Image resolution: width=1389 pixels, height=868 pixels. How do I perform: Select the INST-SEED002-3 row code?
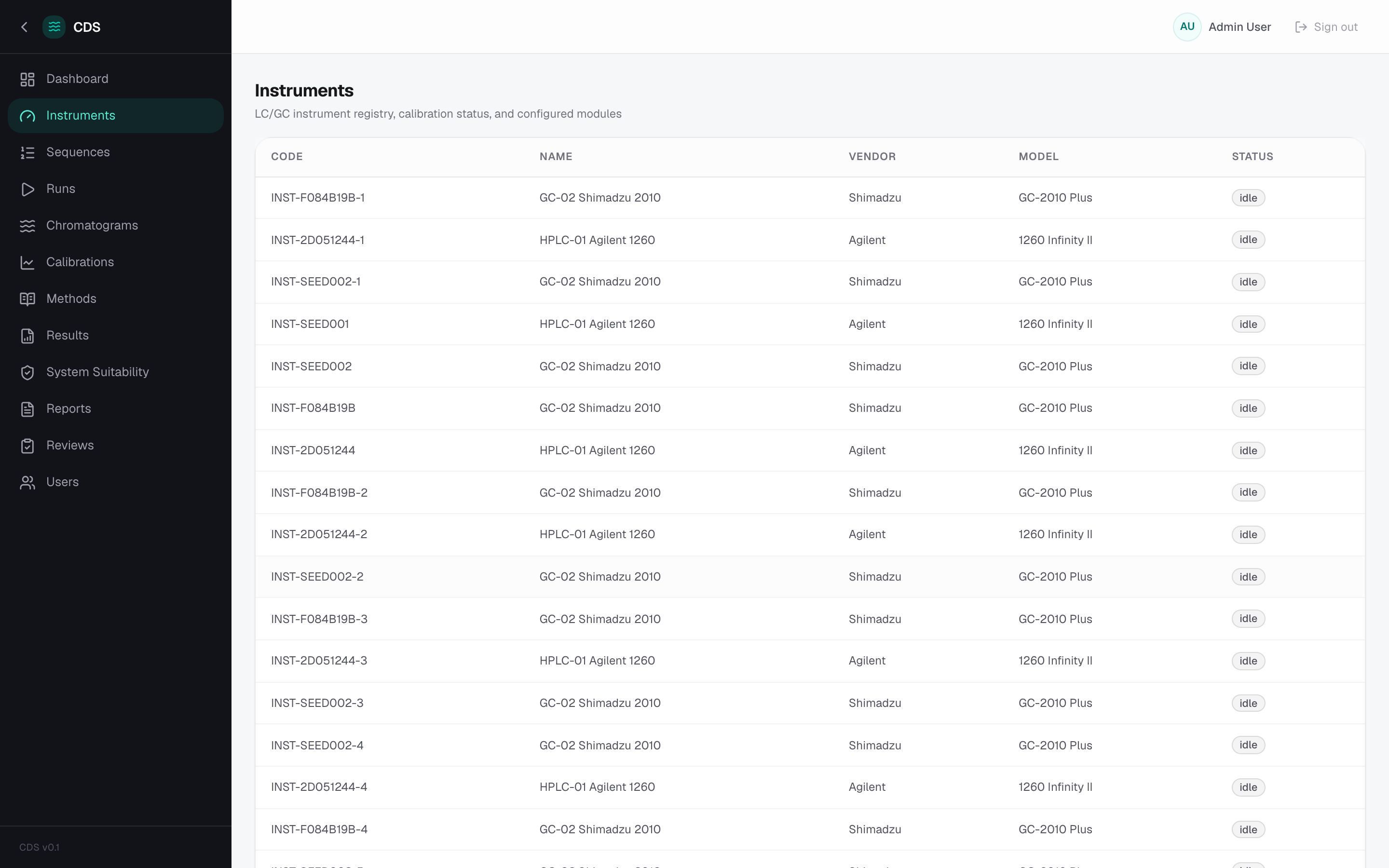(317, 703)
